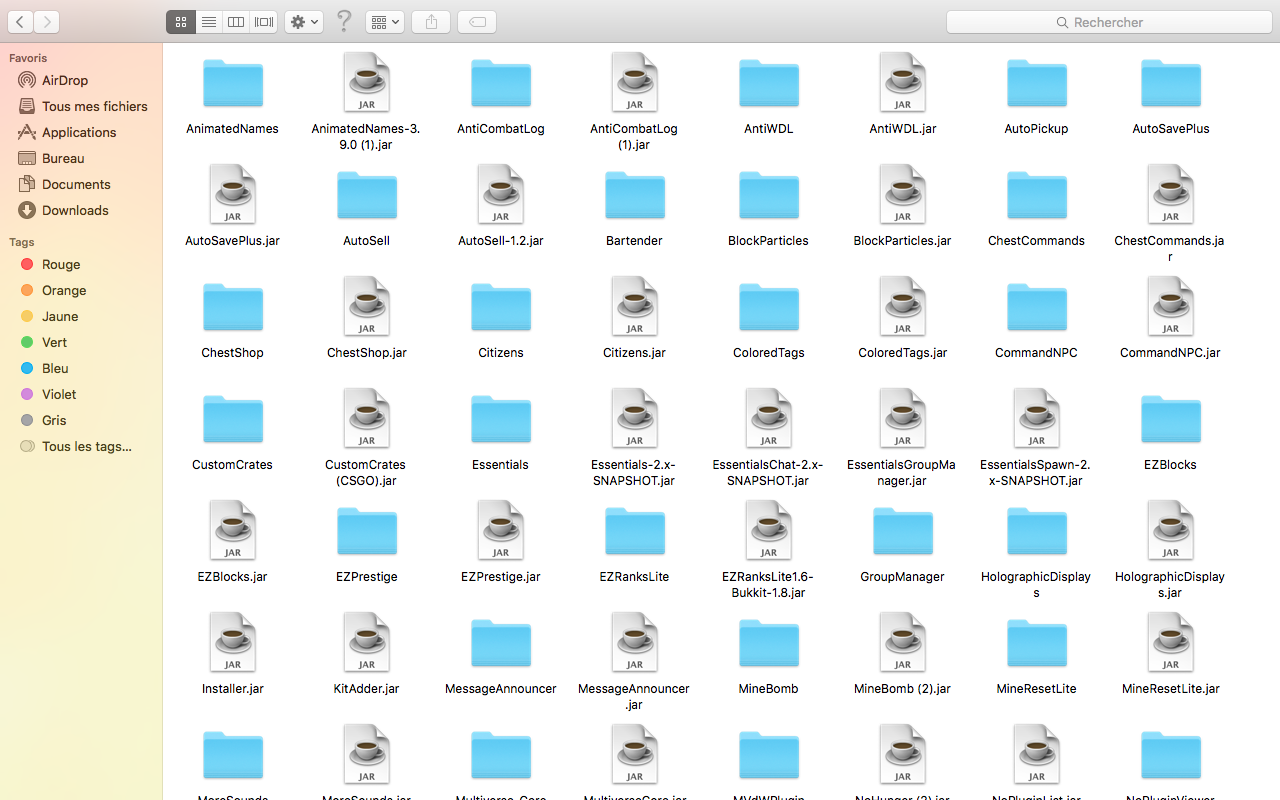Go to Bureau in the sidebar
Image resolution: width=1280 pixels, height=800 pixels.
pos(81,158)
